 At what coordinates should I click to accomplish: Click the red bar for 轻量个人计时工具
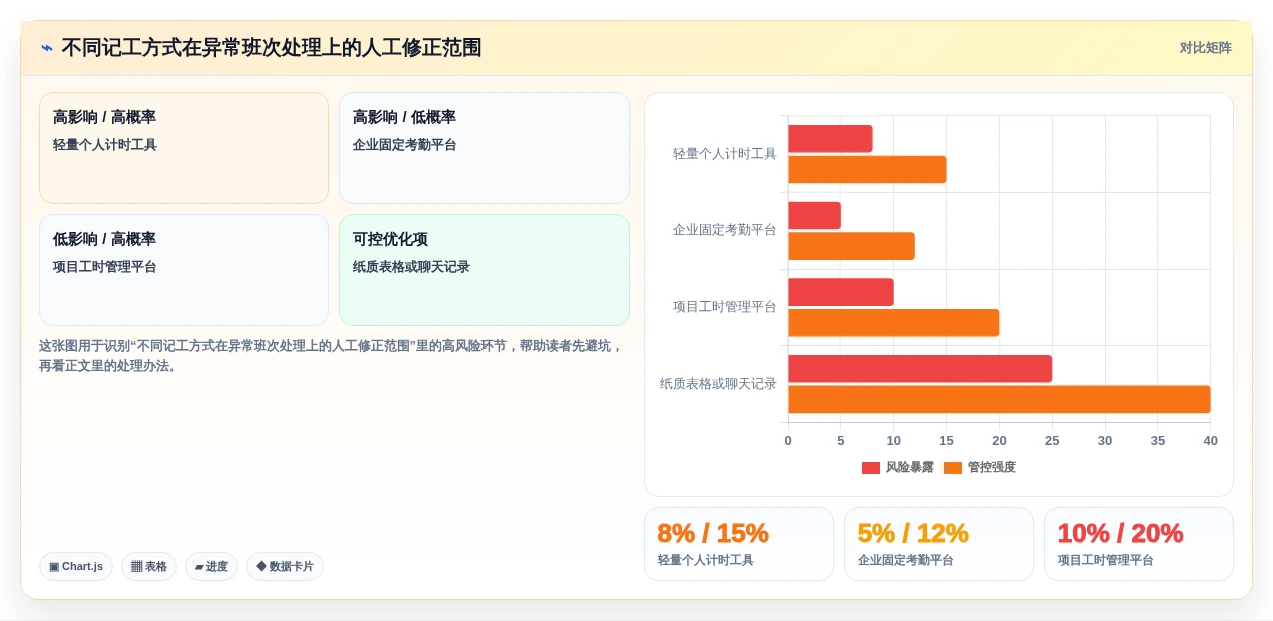tap(830, 139)
